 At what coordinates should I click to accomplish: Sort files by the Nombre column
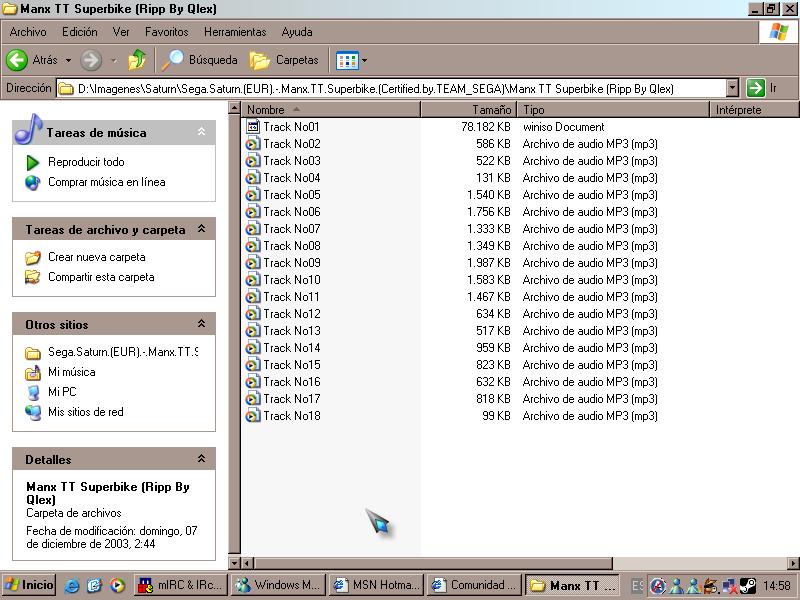331,110
